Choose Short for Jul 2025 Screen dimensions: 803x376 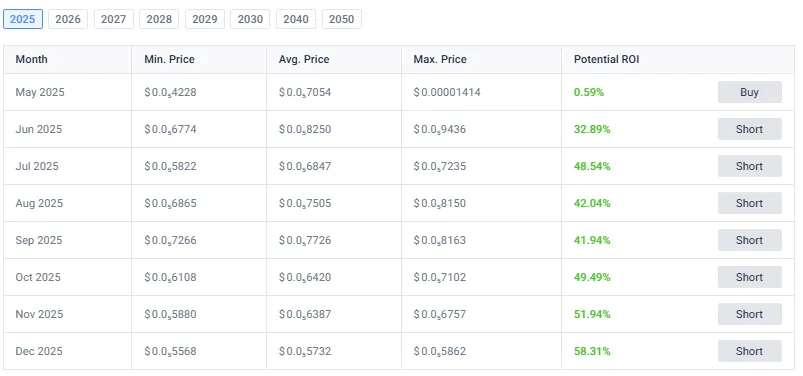click(750, 166)
